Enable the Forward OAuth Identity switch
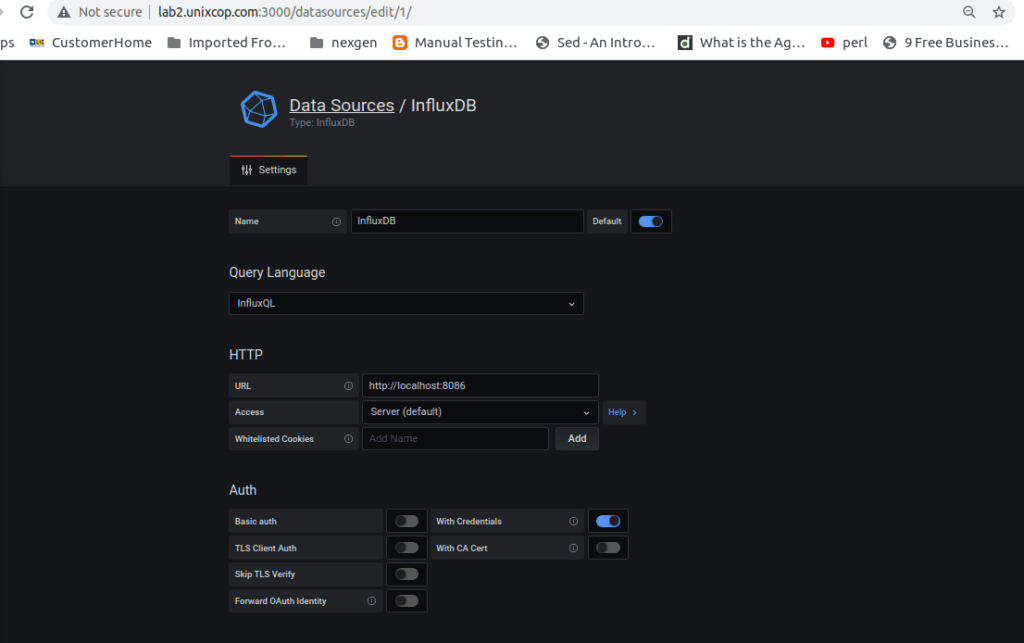 (406, 601)
